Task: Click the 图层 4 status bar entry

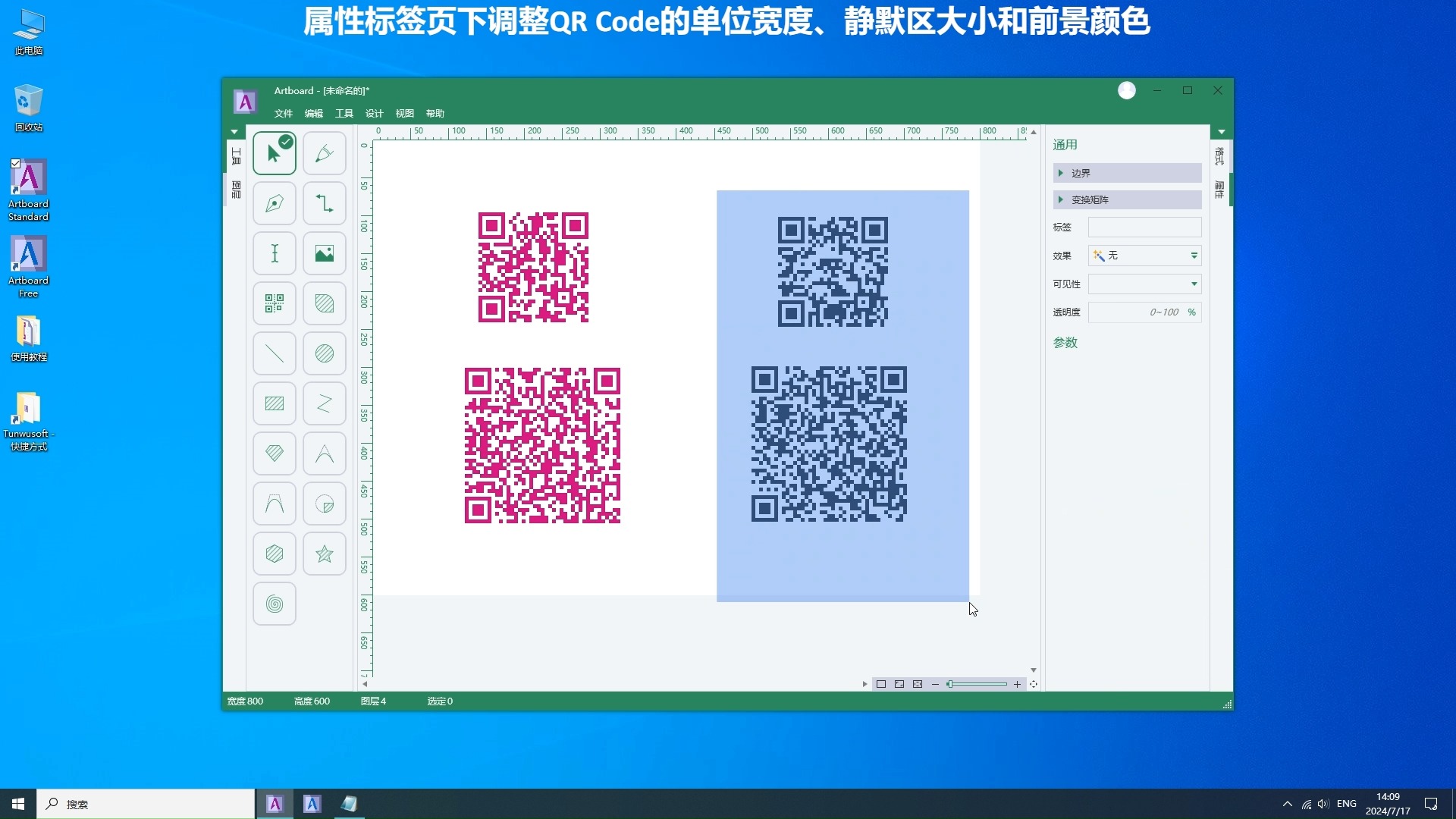Action: tap(373, 701)
